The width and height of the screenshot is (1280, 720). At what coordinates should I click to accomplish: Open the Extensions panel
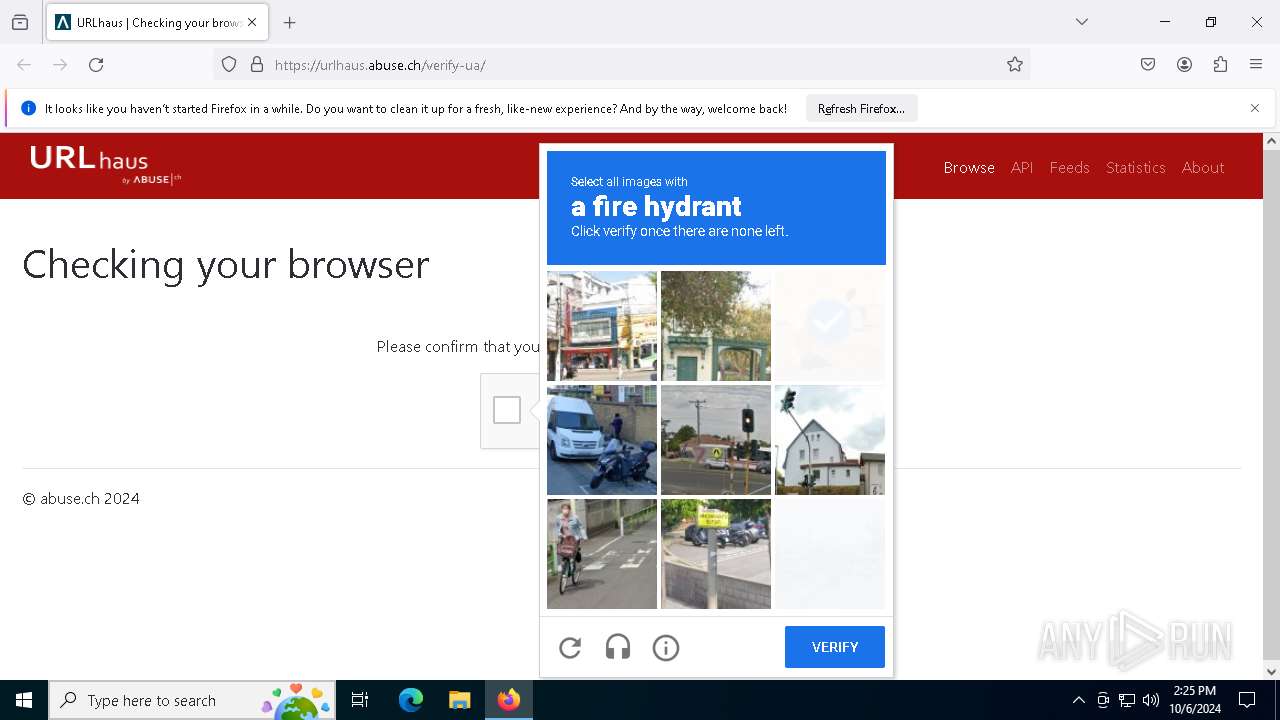[x=1220, y=65]
